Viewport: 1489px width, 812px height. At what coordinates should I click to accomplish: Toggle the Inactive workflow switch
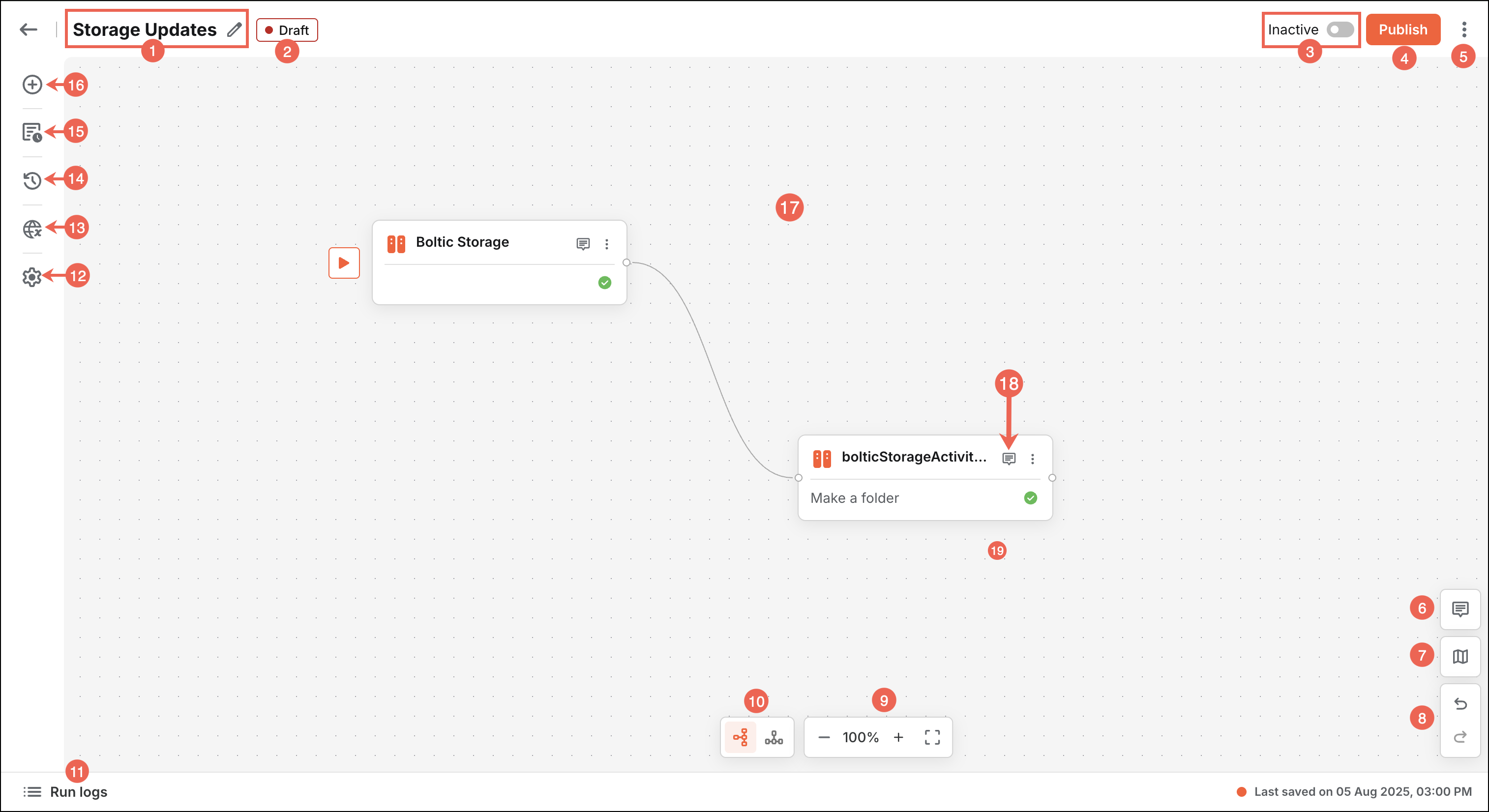pyautogui.click(x=1340, y=29)
